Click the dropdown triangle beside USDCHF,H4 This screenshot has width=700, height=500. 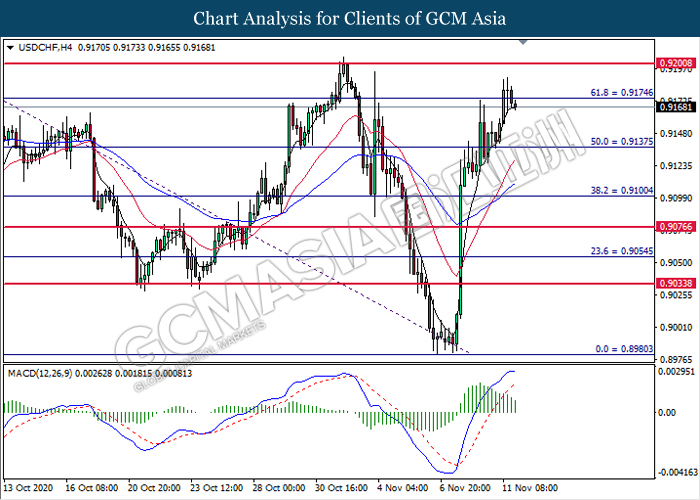10,47
